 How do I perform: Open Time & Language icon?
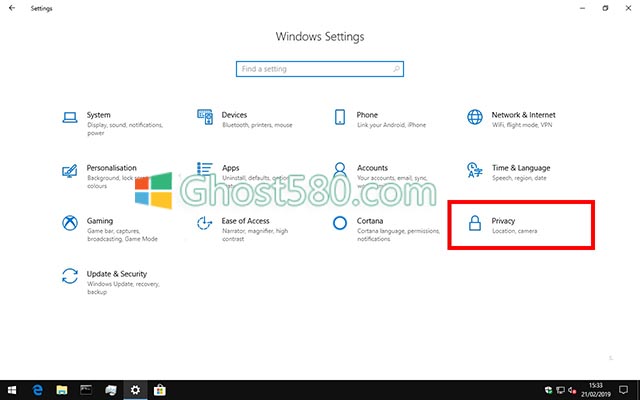pyautogui.click(x=475, y=170)
